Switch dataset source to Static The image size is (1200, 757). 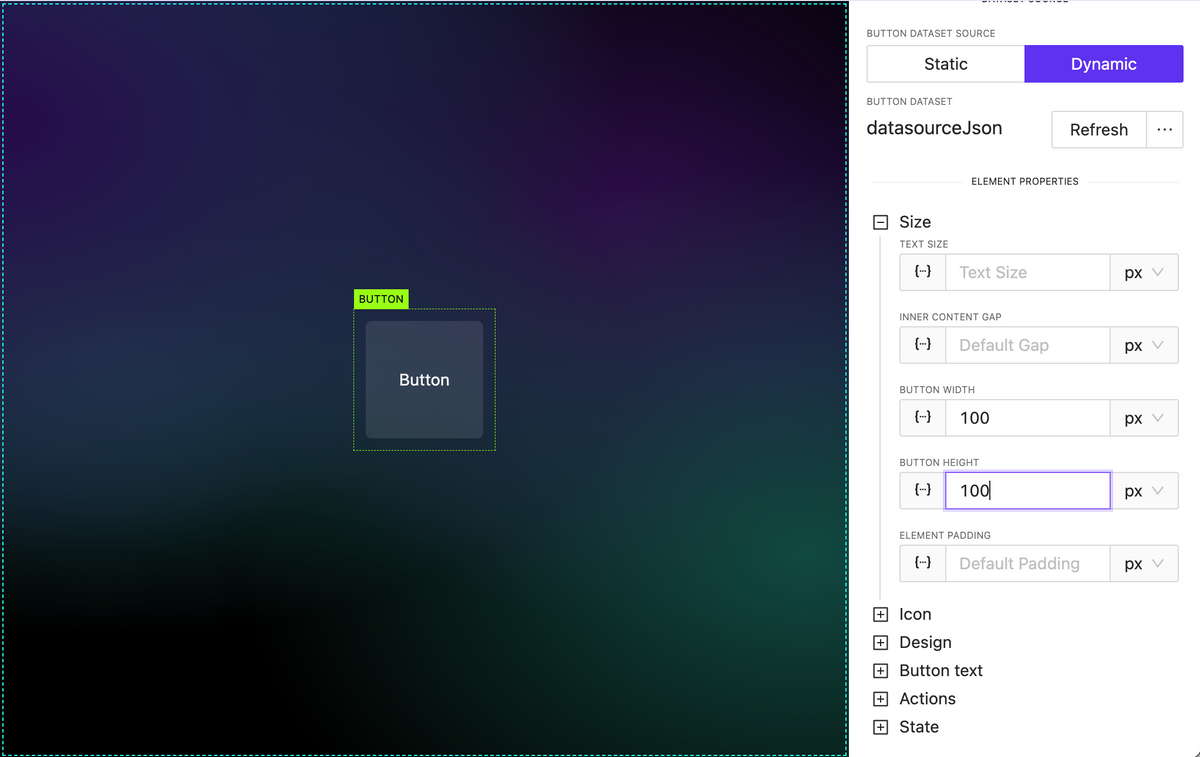945,63
